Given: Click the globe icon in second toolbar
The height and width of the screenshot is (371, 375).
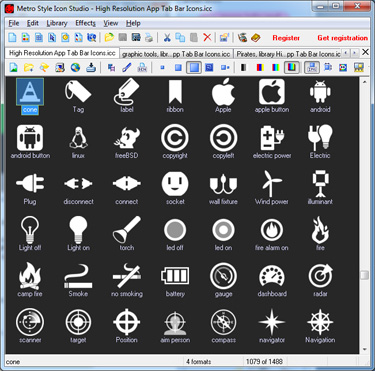Looking at the screenshot, I should 76,68.
